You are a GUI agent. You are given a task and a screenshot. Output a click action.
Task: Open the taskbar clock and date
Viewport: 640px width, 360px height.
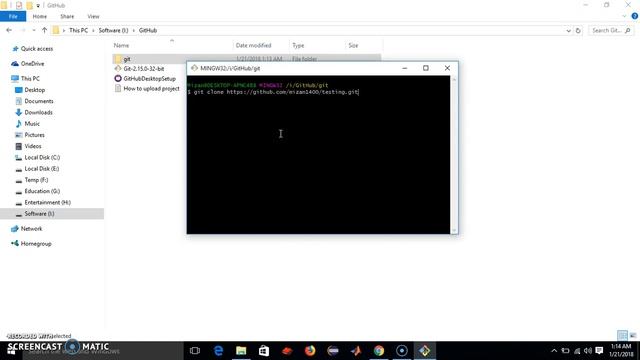tap(621, 351)
